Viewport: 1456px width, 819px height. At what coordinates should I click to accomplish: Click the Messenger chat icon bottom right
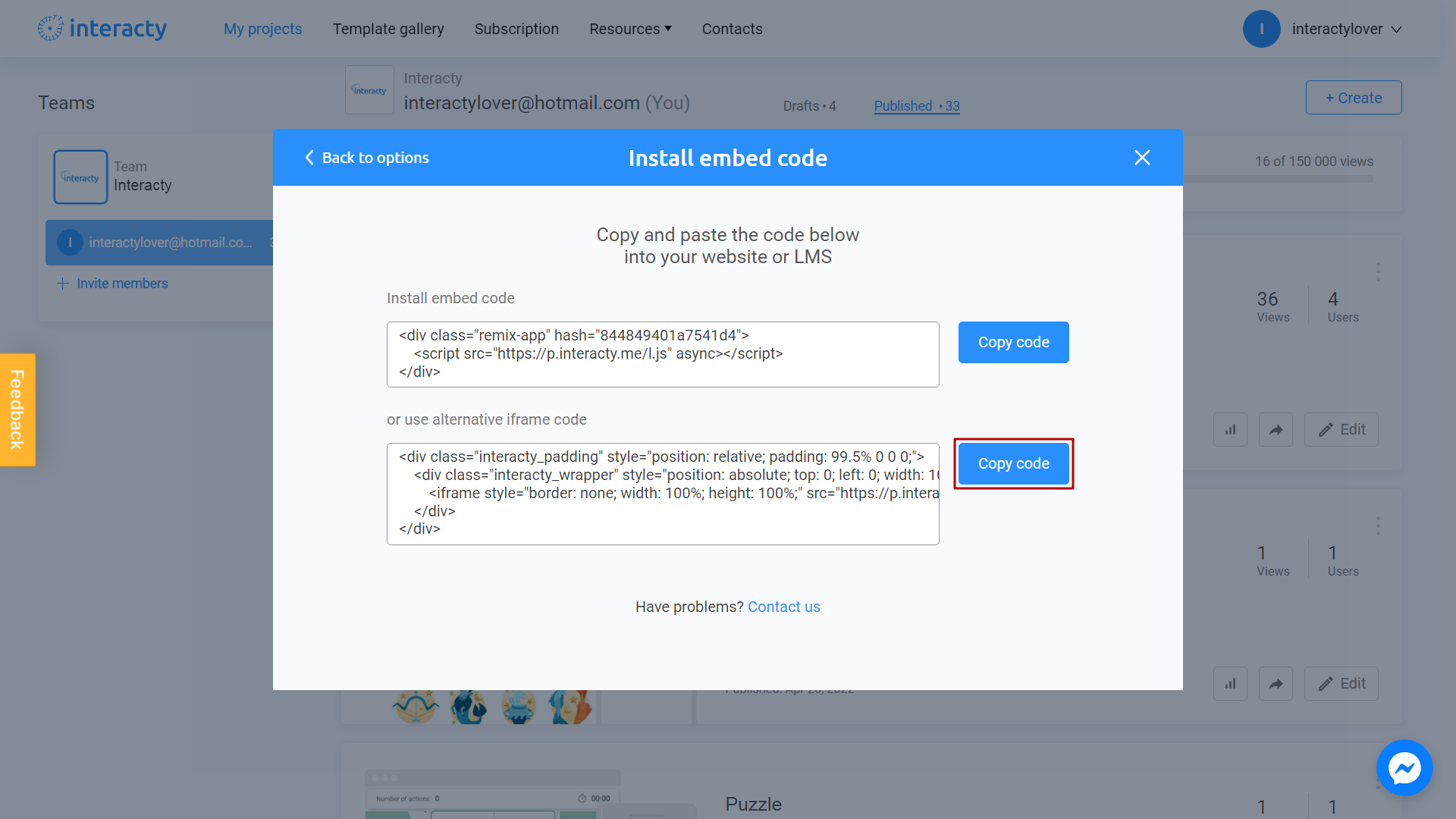pos(1407,769)
